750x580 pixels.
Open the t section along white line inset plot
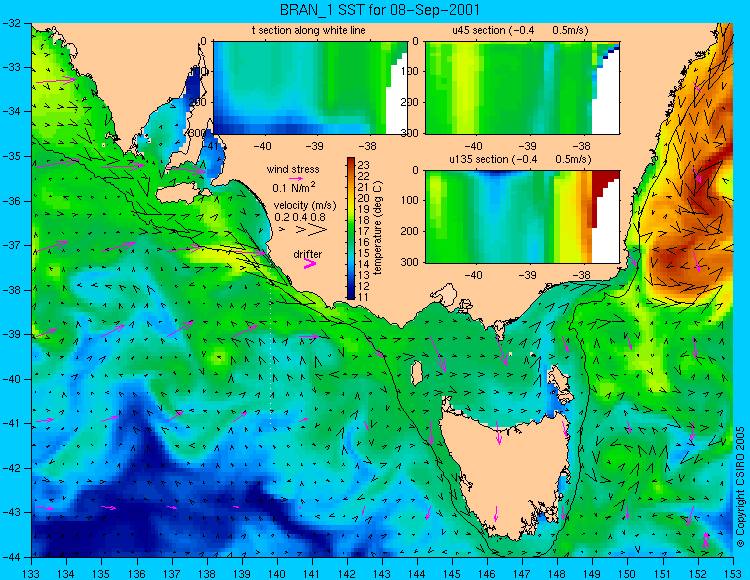pos(310,88)
